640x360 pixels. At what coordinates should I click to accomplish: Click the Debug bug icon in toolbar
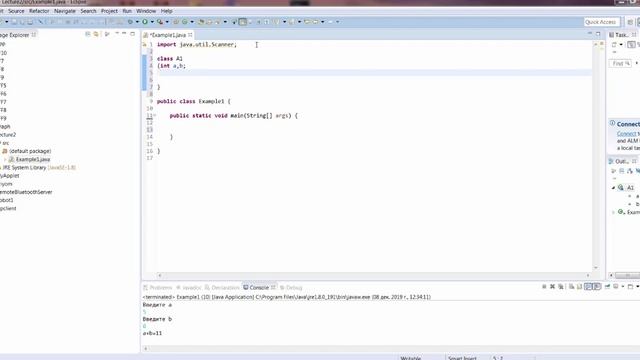pos(130,22)
